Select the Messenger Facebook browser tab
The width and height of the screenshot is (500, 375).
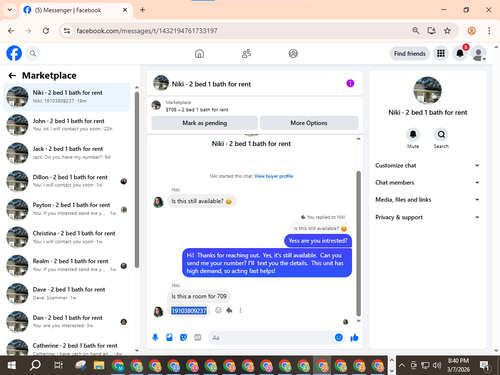pos(77,10)
